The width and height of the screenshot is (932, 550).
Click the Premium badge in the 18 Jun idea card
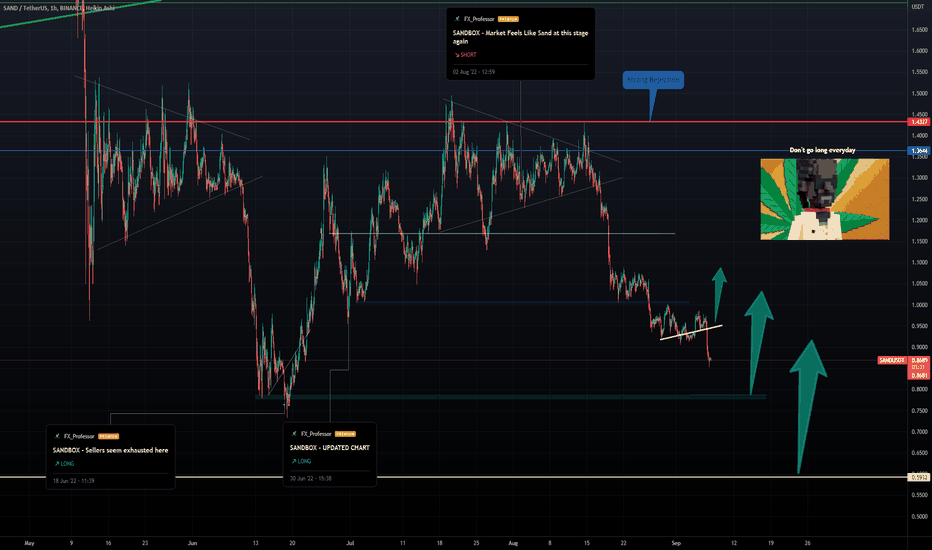coord(108,436)
